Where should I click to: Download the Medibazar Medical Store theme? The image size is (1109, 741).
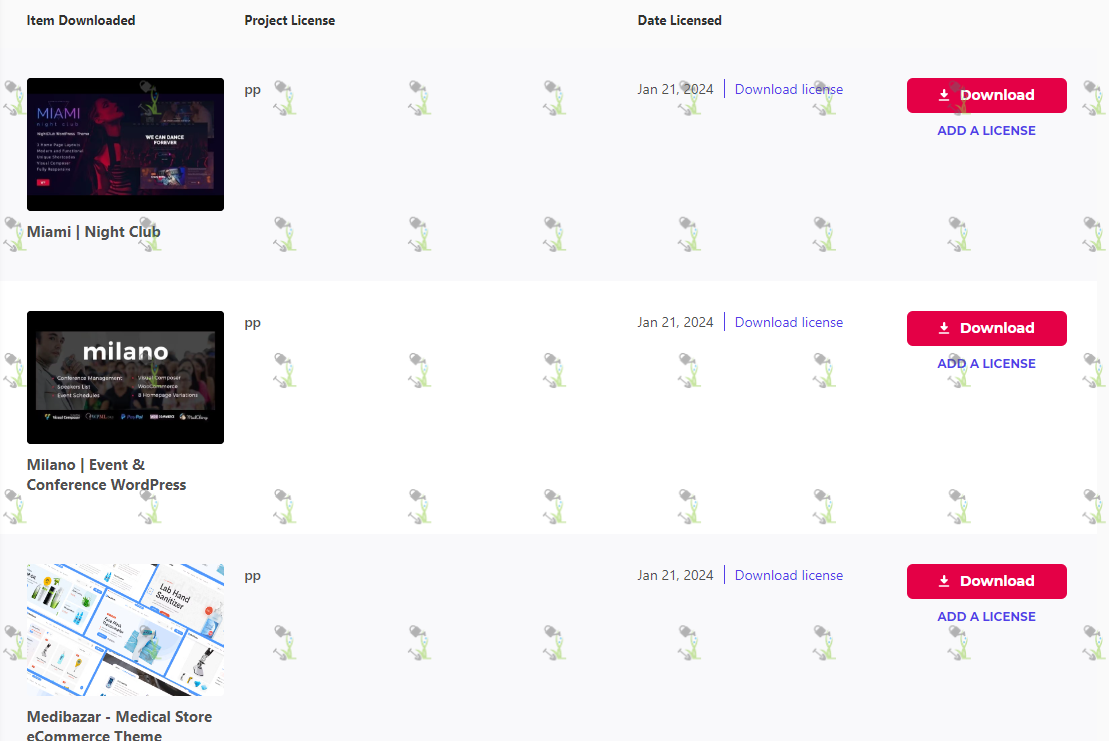click(x=987, y=581)
